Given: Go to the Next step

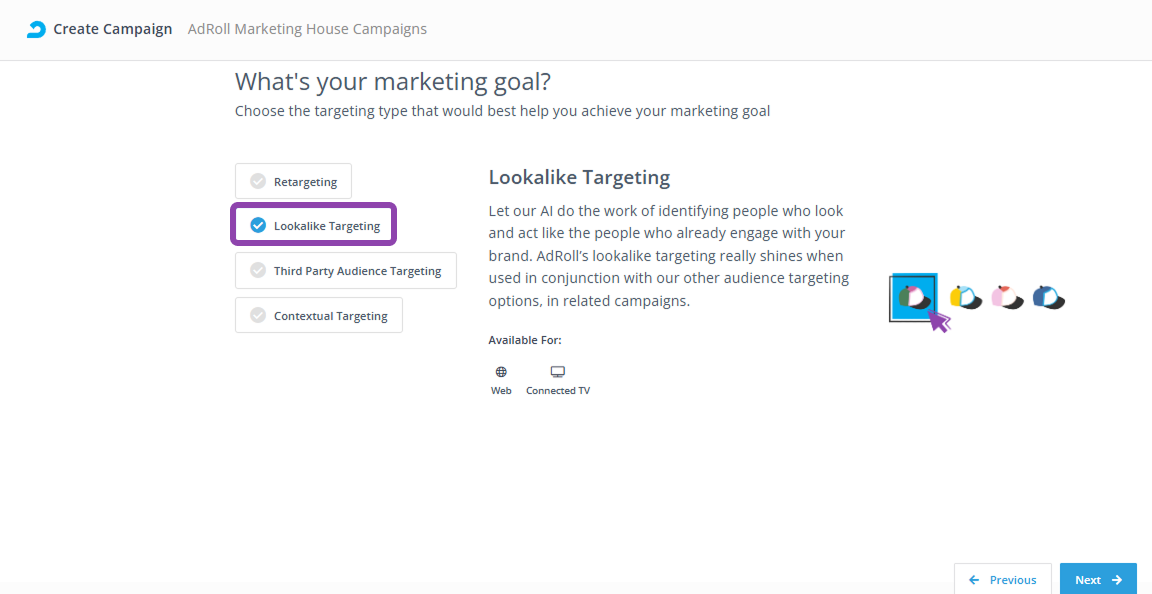Looking at the screenshot, I should (x=1098, y=579).
